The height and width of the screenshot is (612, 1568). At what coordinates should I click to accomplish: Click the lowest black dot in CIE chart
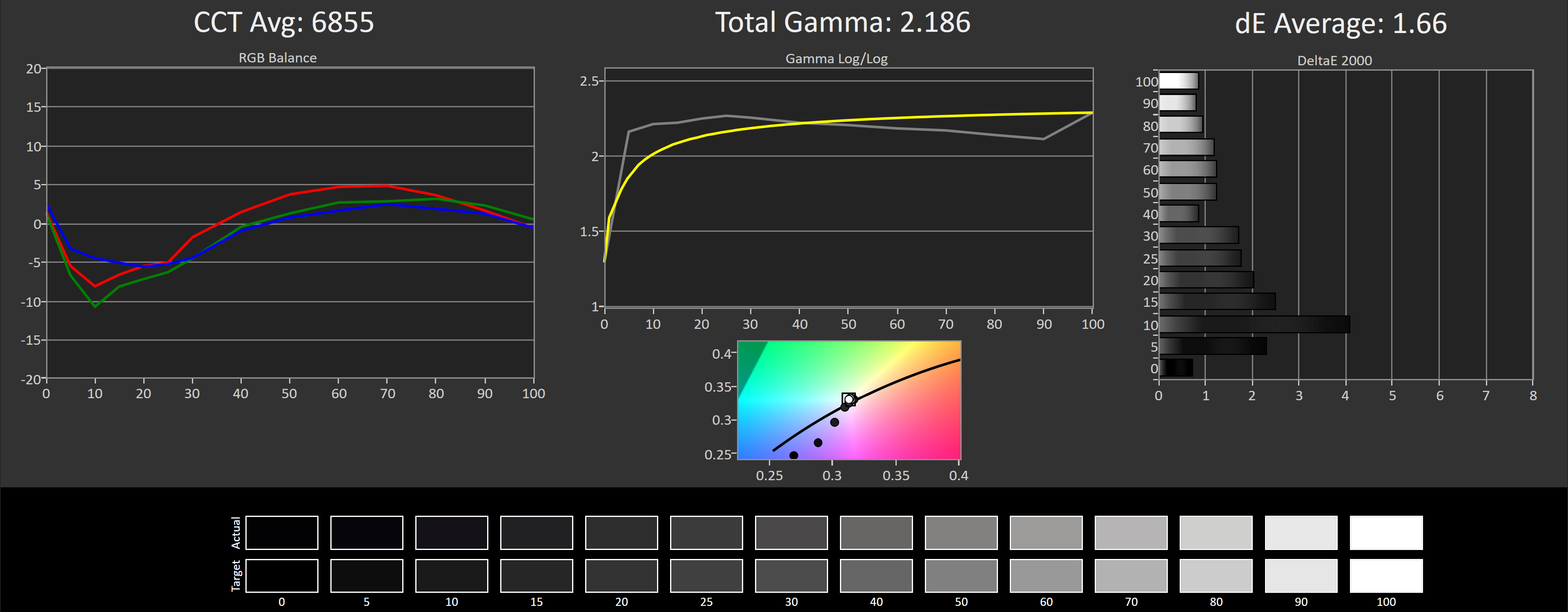(x=793, y=455)
